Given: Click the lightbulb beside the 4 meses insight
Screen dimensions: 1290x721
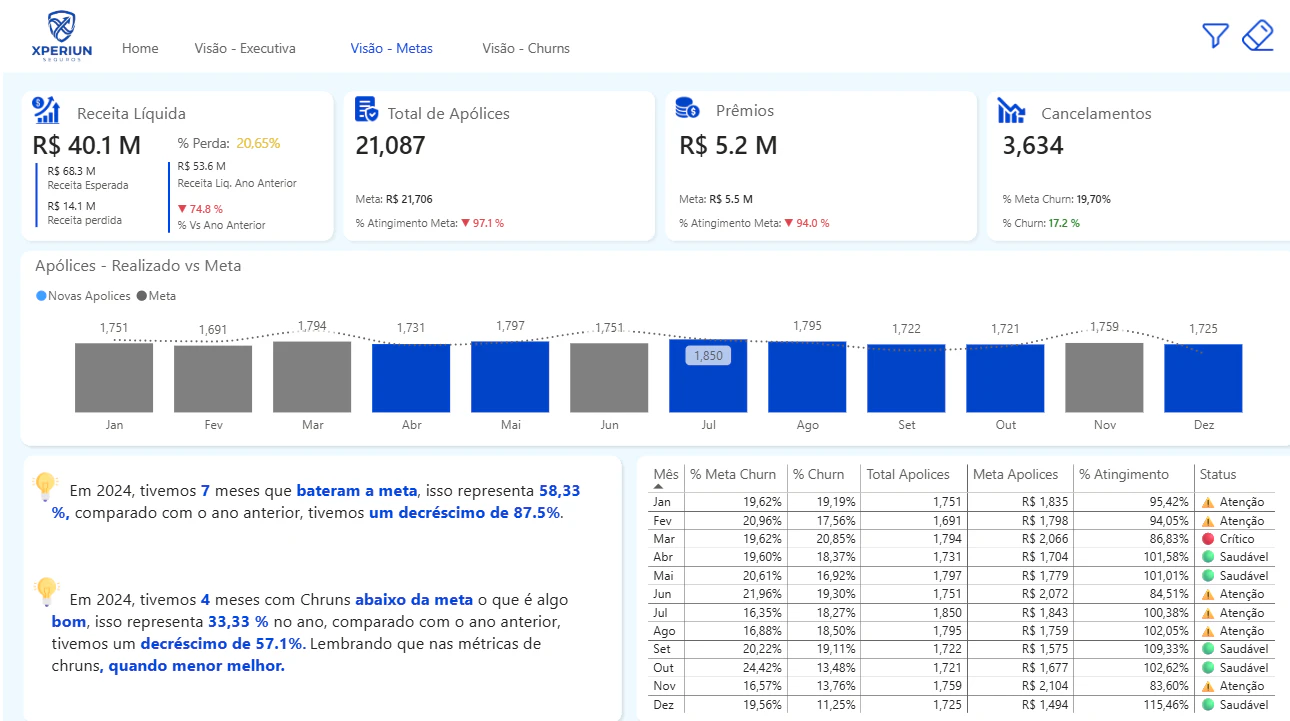Looking at the screenshot, I should point(46,592).
